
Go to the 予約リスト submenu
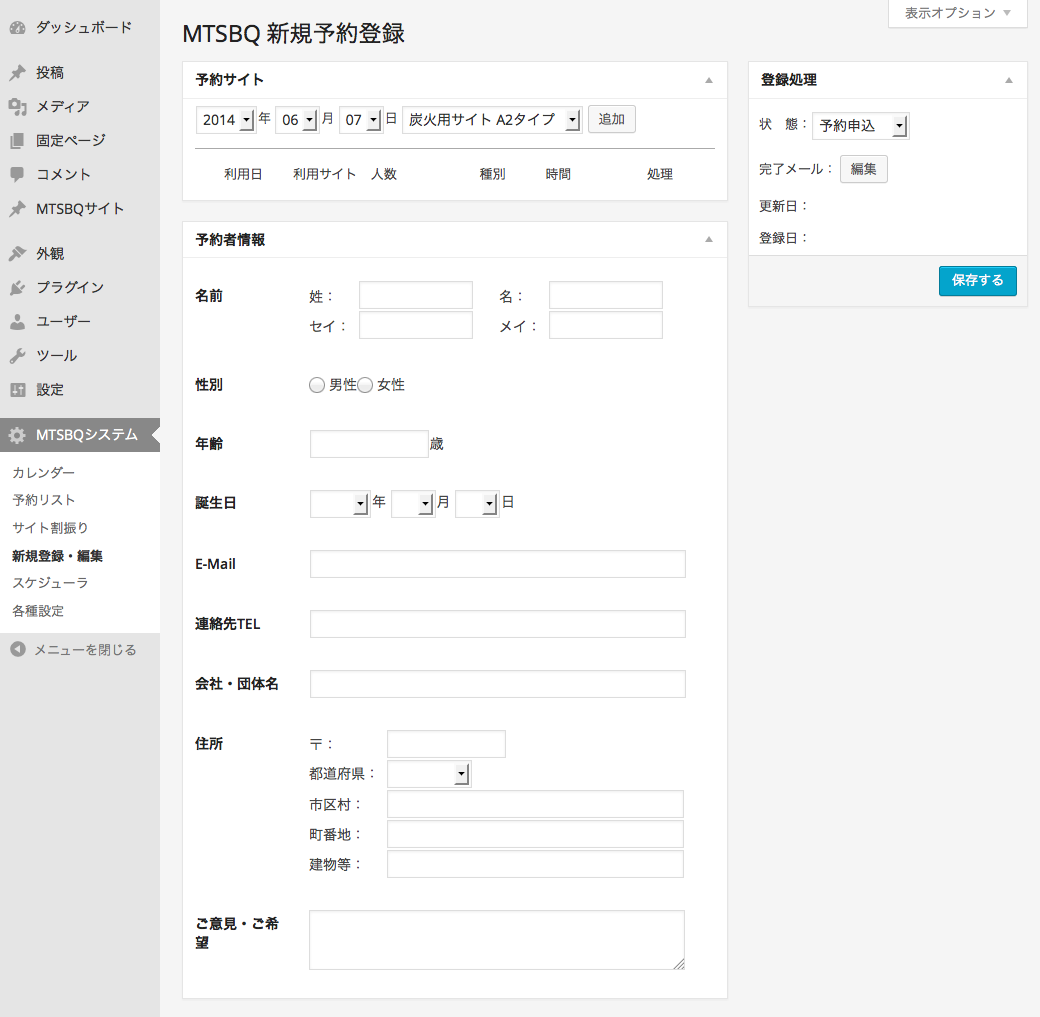[x=44, y=500]
